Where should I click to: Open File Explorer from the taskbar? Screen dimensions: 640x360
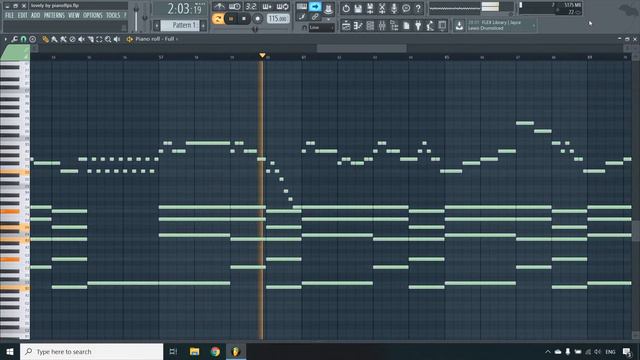pyautogui.click(x=194, y=351)
